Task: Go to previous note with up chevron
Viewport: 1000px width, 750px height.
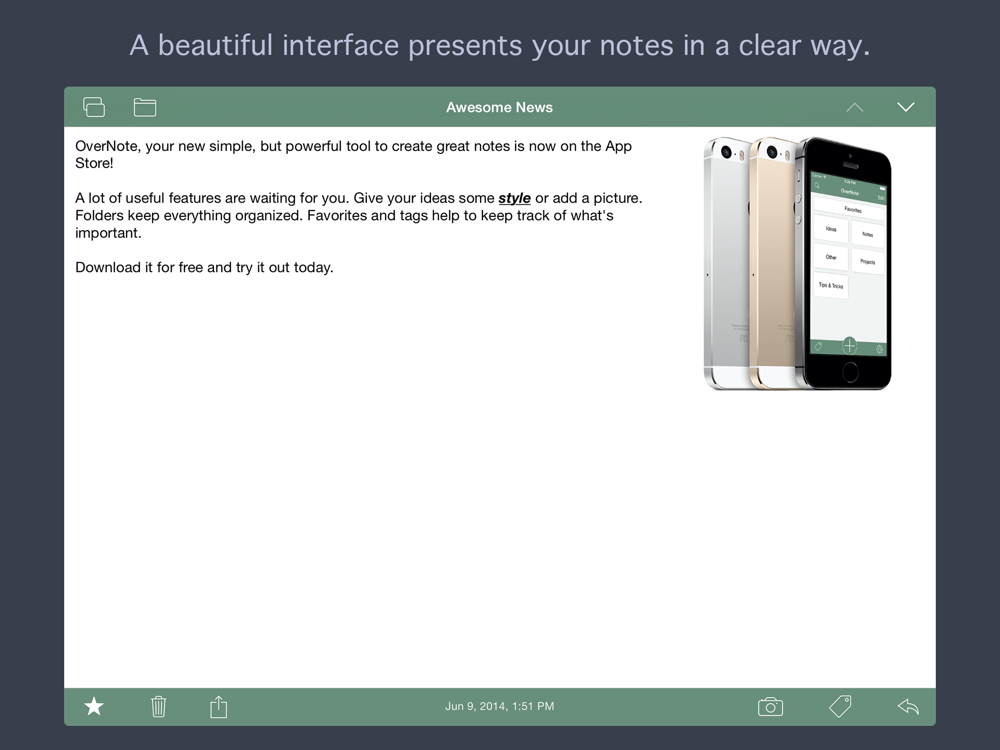Action: 855,107
